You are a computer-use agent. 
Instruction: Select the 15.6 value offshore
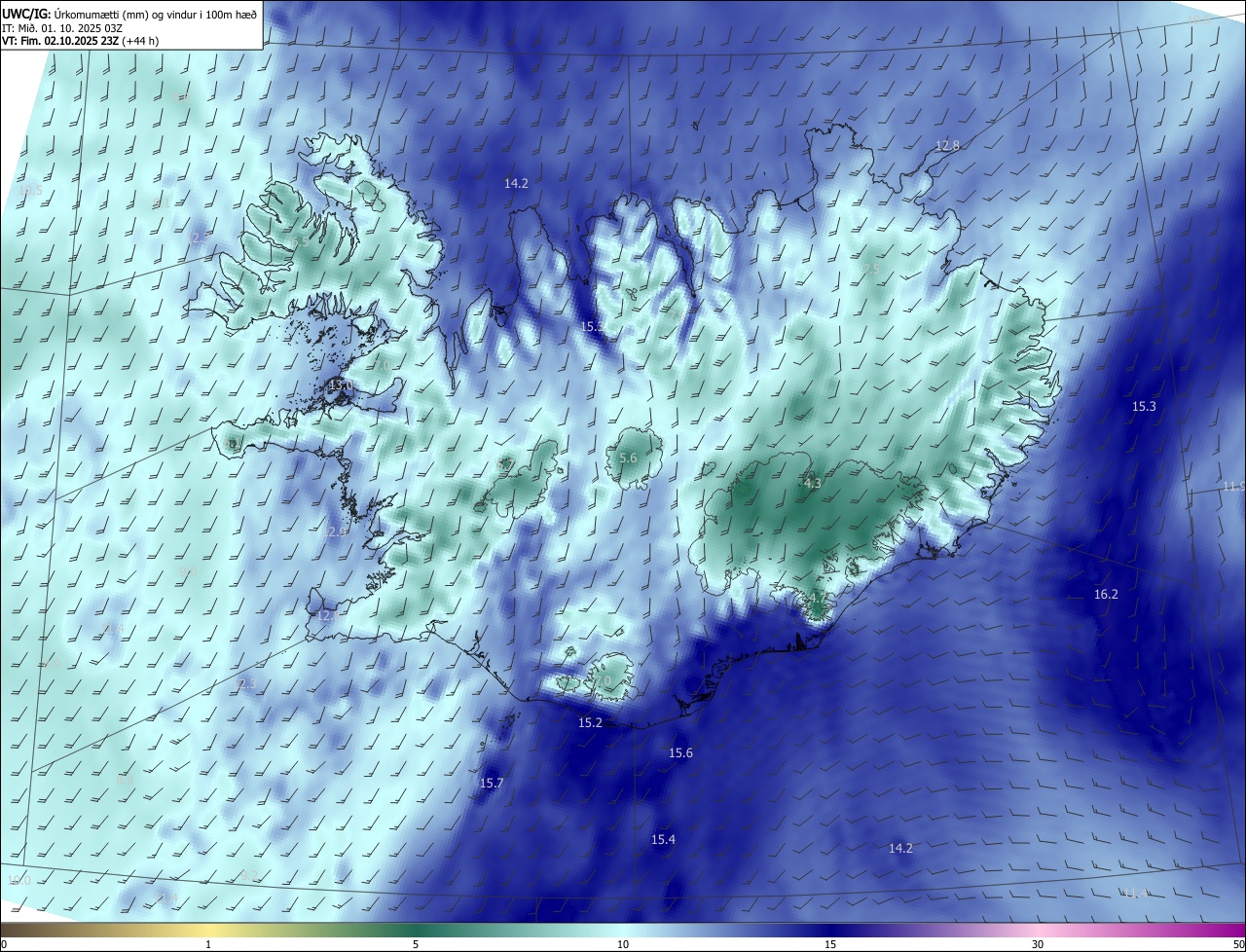[680, 752]
